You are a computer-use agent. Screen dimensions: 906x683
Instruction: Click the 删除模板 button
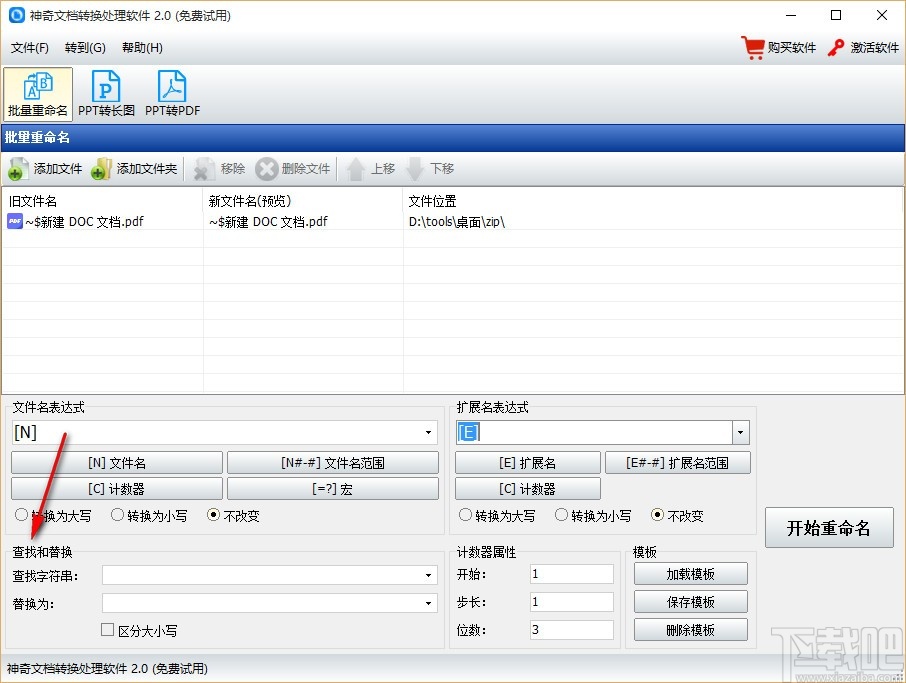690,629
